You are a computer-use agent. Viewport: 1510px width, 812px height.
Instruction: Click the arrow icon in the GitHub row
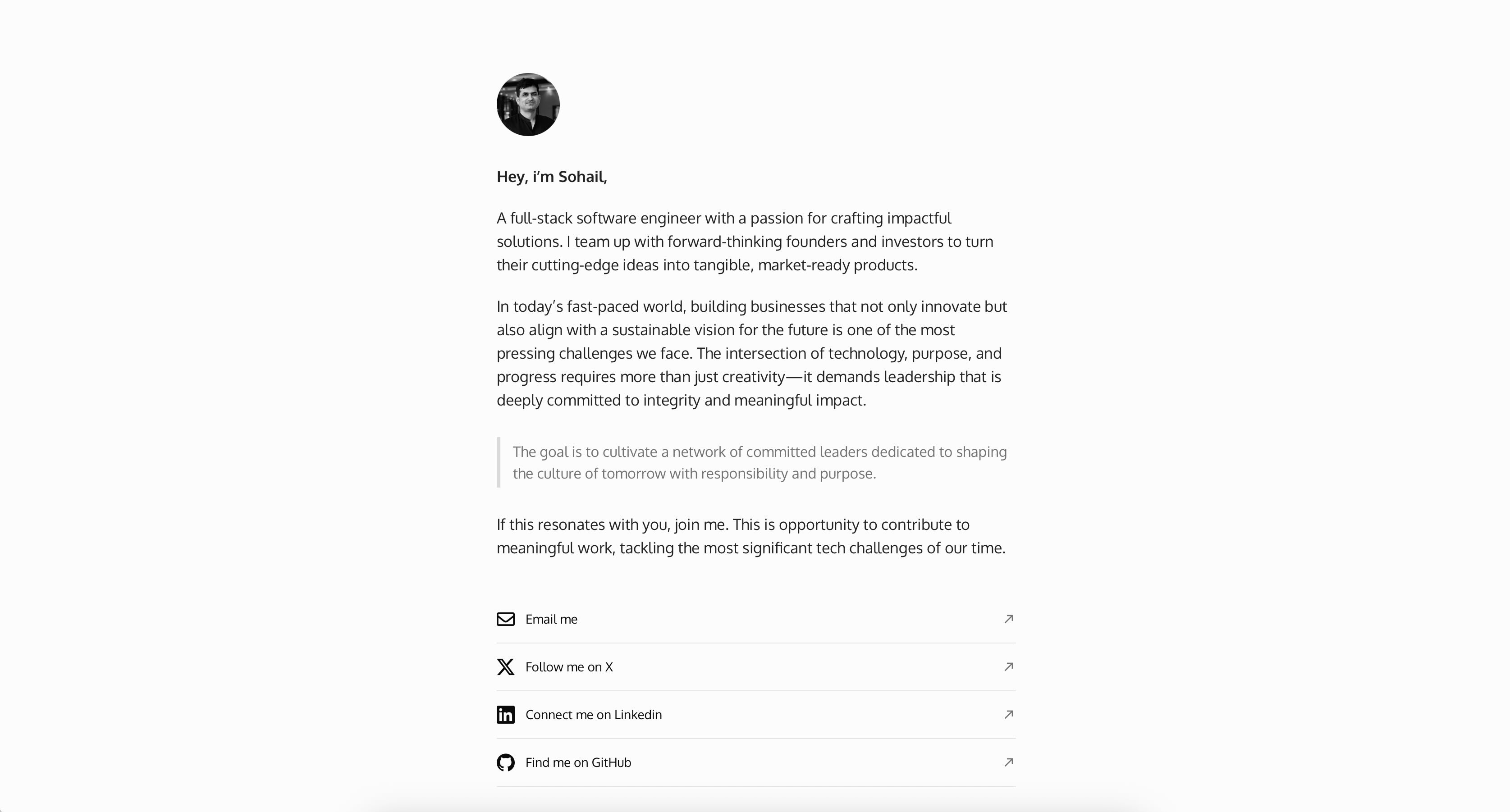pos(1008,762)
